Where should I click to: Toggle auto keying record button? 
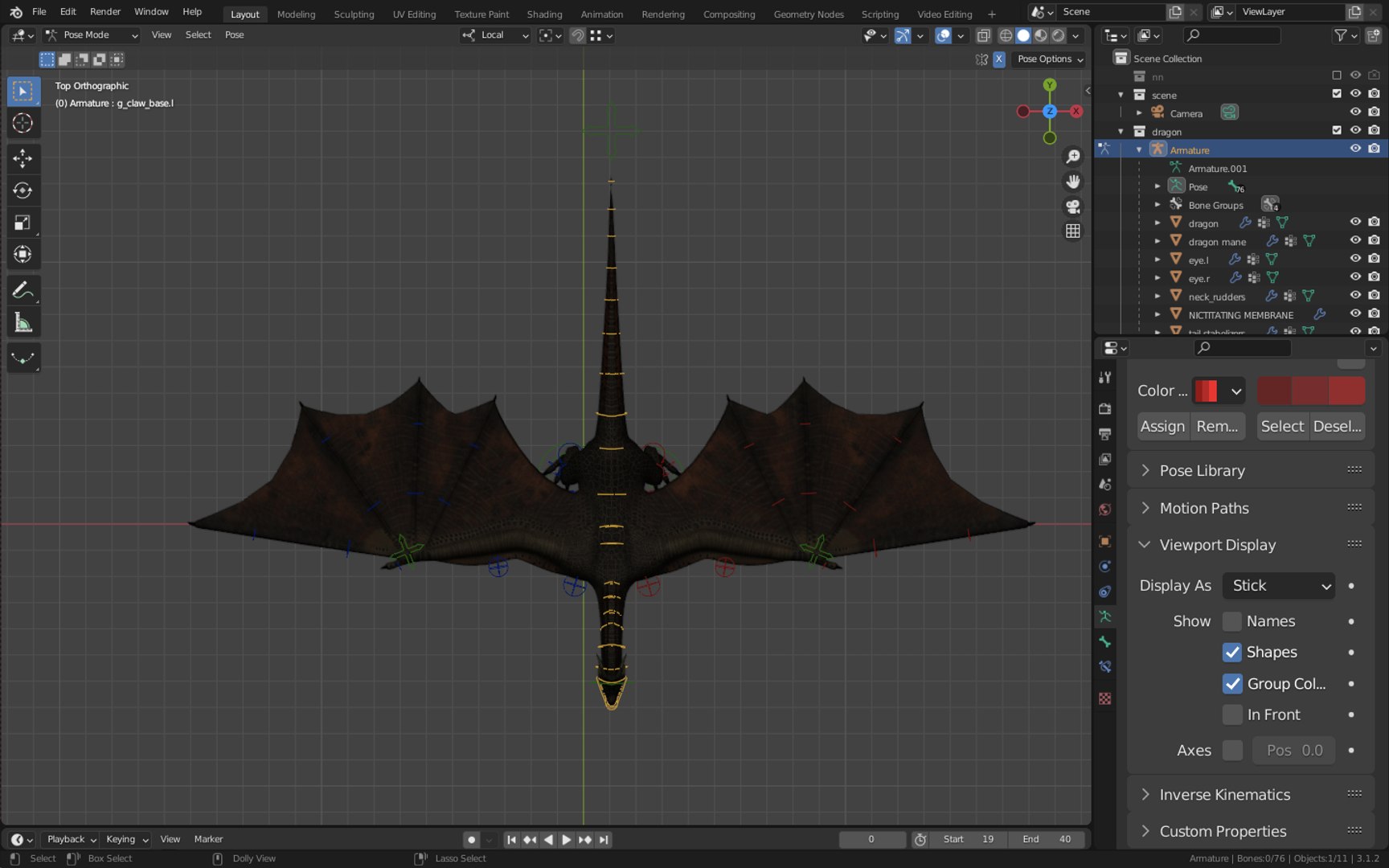[472, 839]
